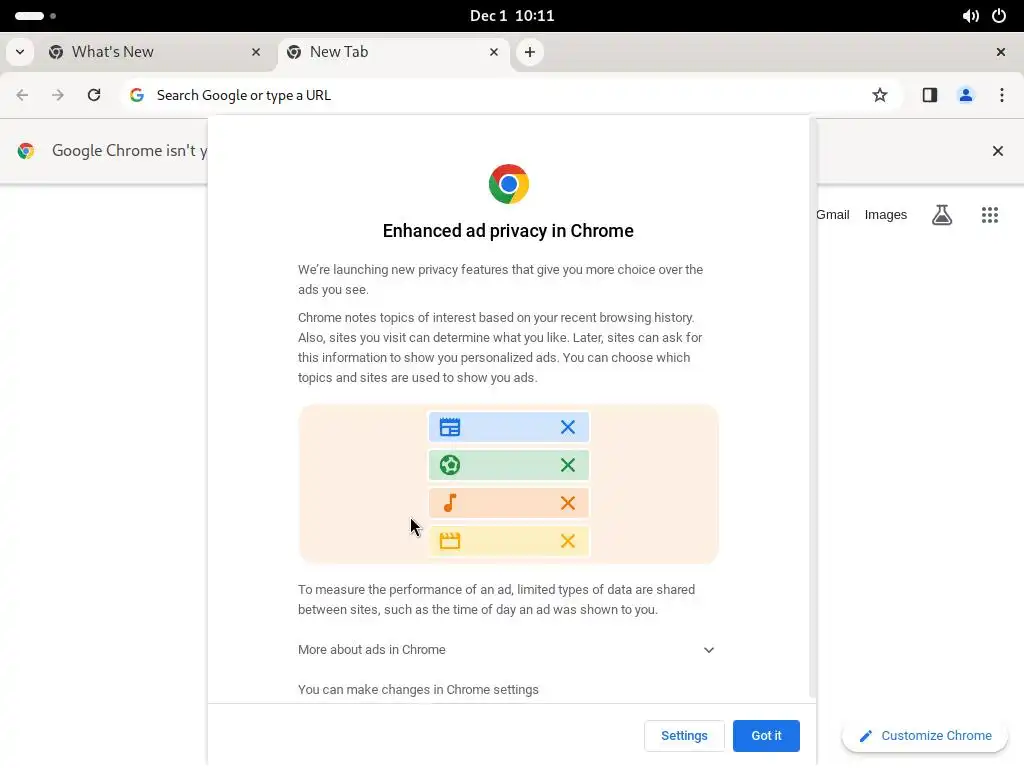Click the orange music note icon
This screenshot has height=768, width=1024.
pos(450,503)
